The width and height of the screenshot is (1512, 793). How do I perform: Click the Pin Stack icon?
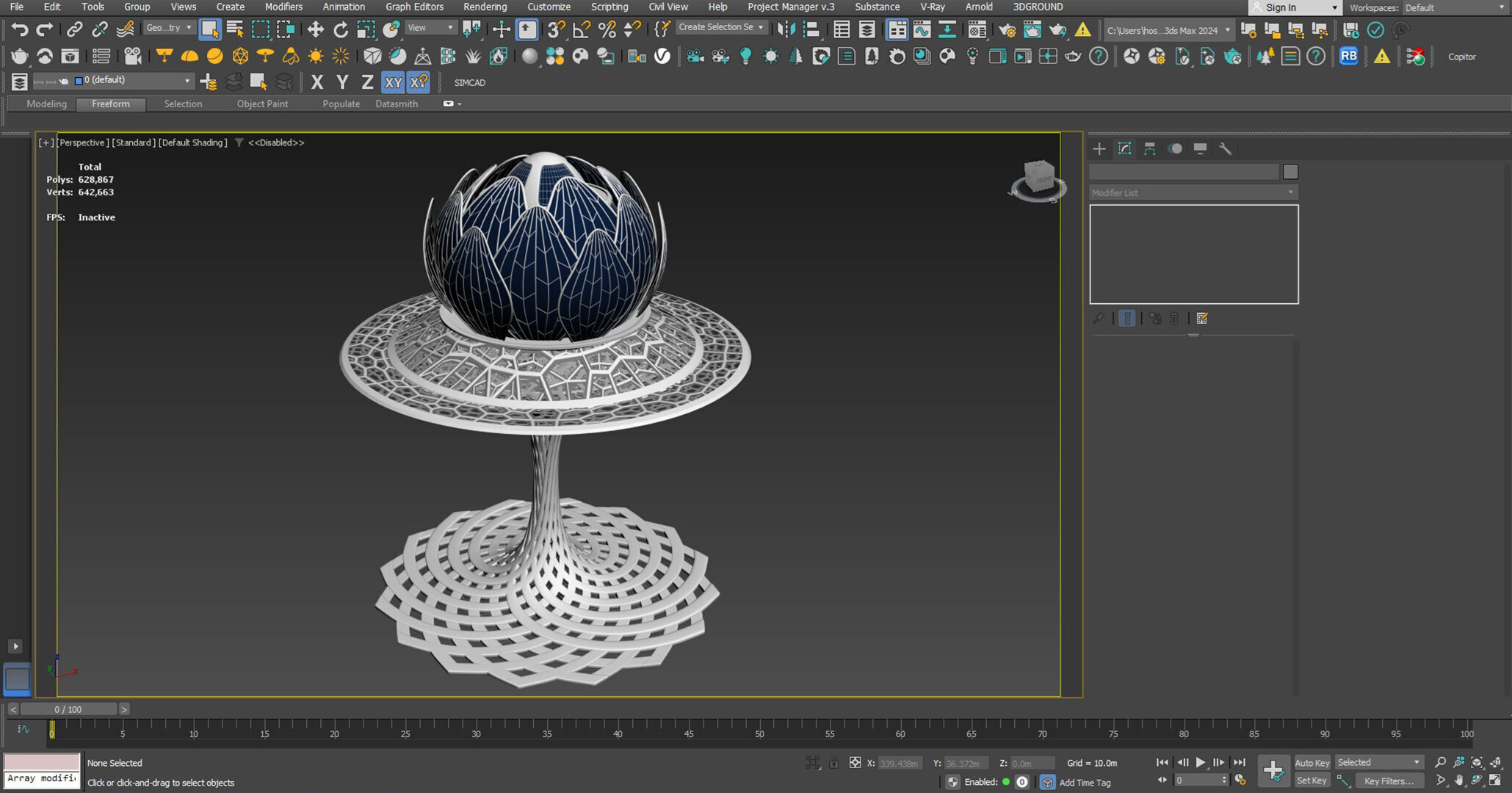tap(1099, 318)
